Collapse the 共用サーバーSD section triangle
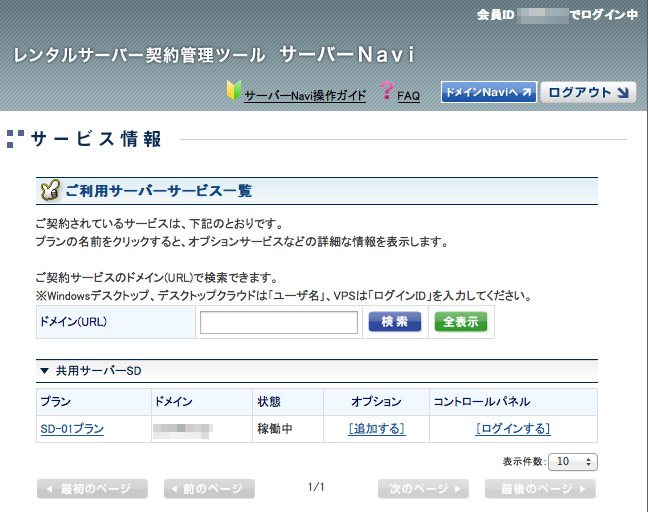Image resolution: width=648 pixels, height=512 pixels. (x=44, y=371)
